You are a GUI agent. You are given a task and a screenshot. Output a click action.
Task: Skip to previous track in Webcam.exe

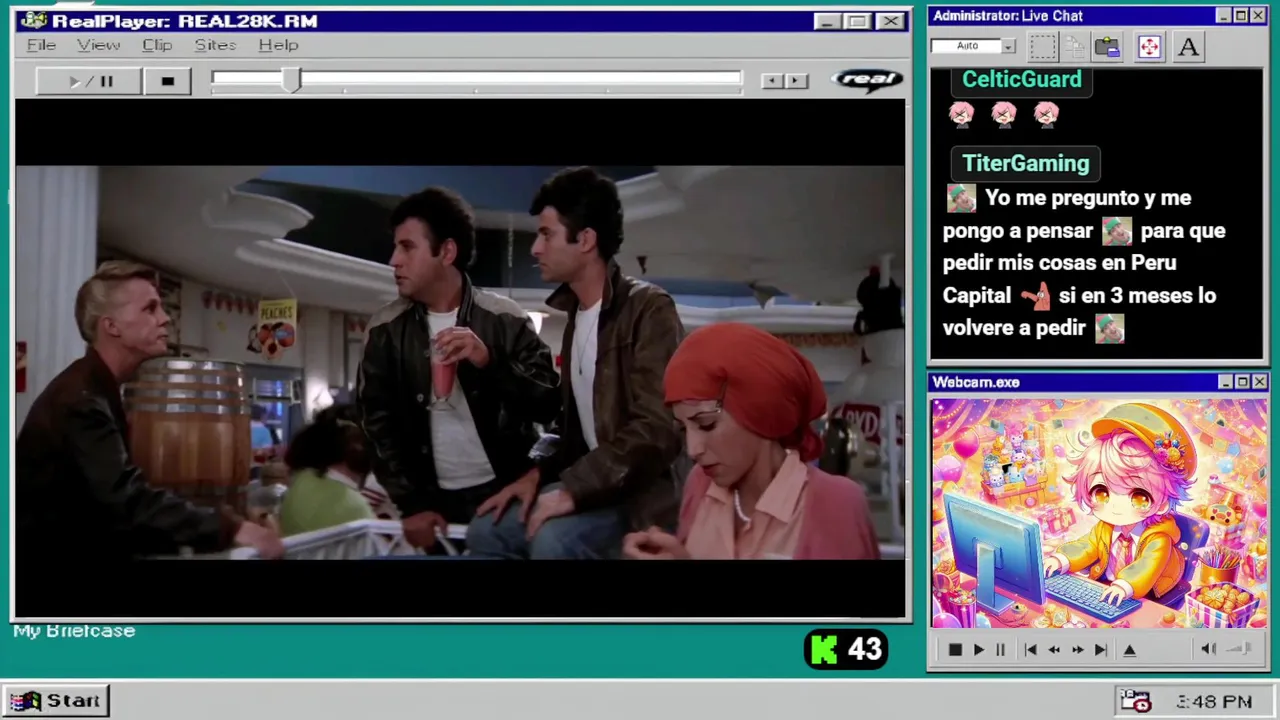(x=1030, y=650)
